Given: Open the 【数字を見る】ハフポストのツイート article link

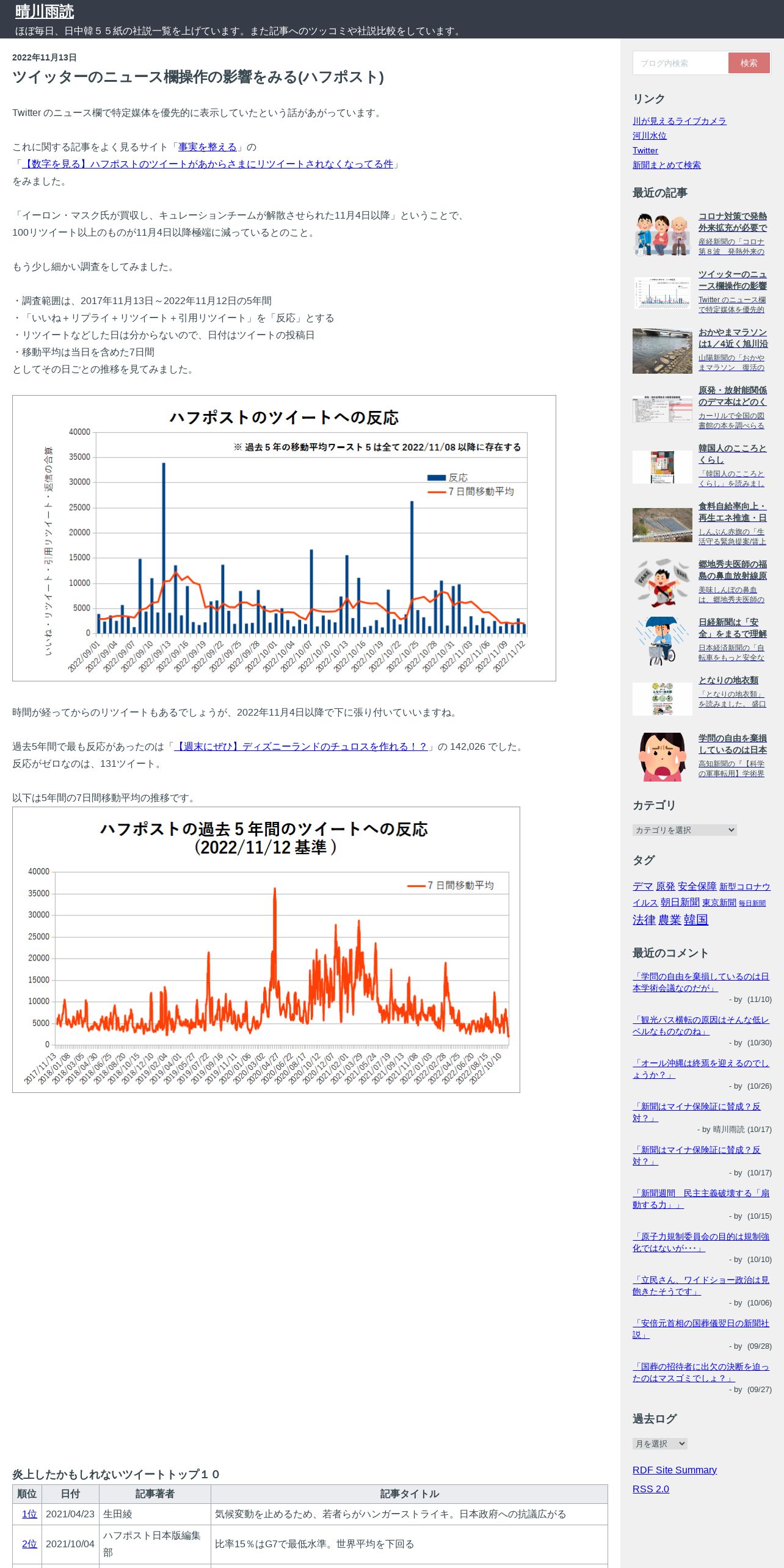Looking at the screenshot, I should pyautogui.click(x=208, y=164).
